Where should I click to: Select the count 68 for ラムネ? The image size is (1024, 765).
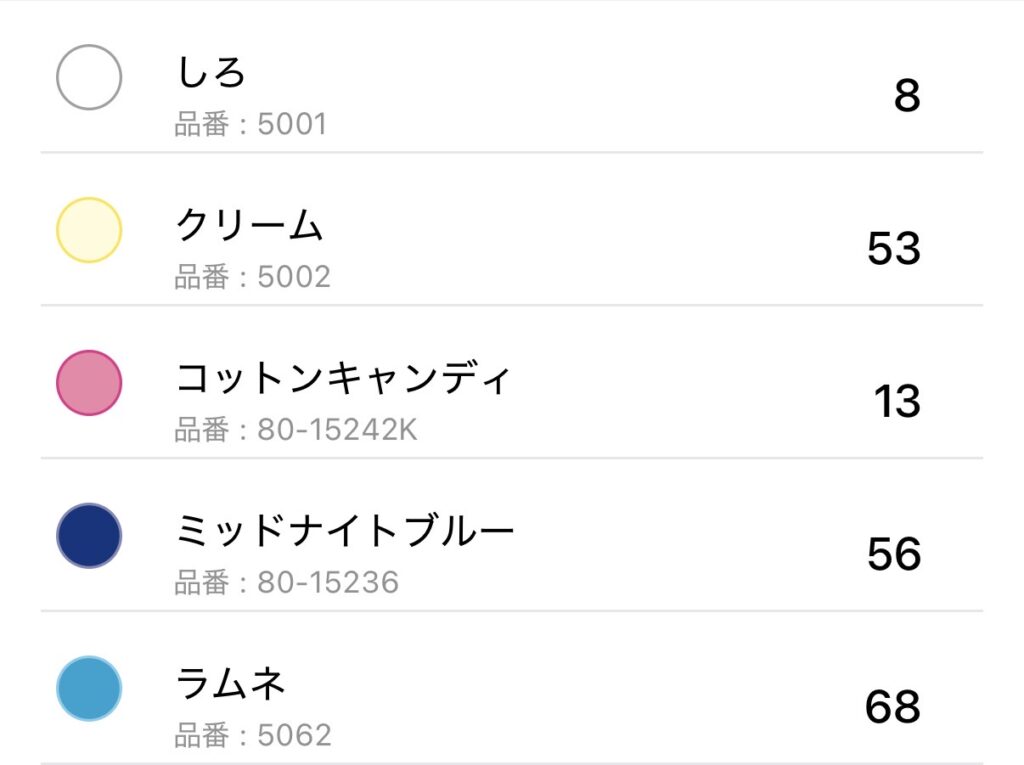[x=892, y=707]
